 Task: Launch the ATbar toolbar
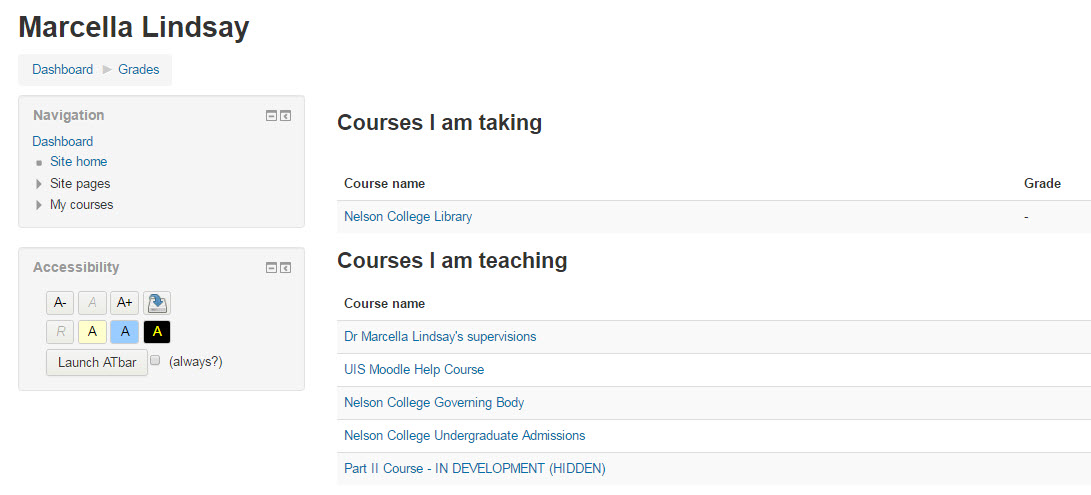click(x=97, y=363)
